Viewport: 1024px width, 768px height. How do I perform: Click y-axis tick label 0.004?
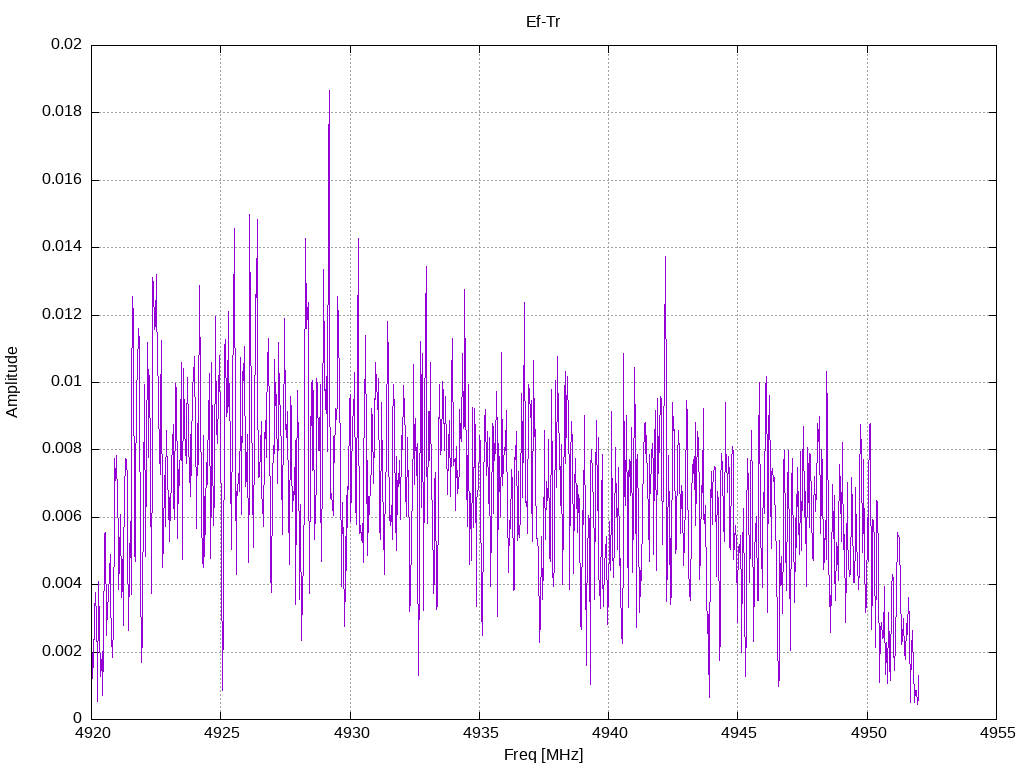pos(62,583)
